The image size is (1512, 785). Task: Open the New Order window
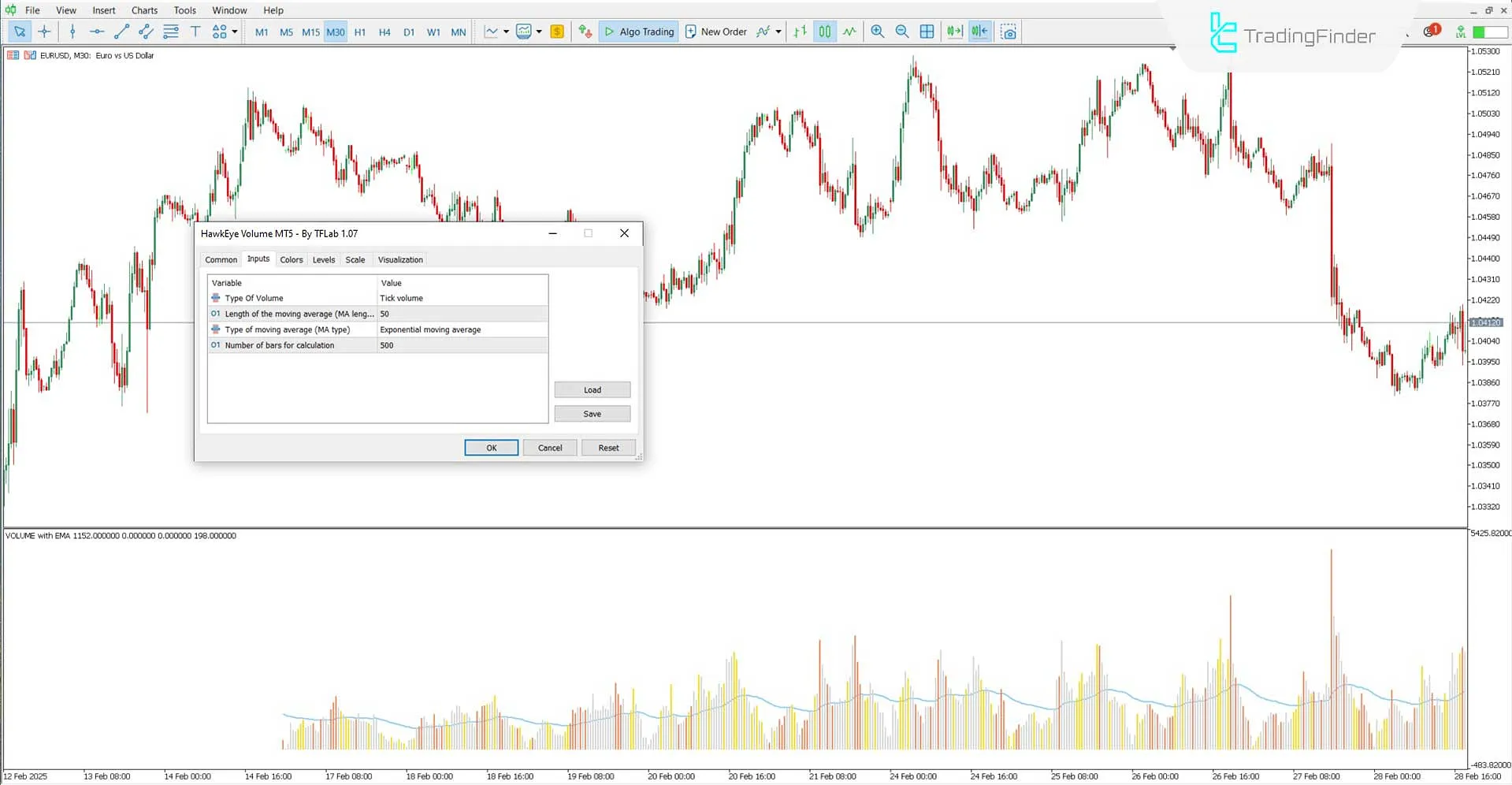(x=715, y=32)
